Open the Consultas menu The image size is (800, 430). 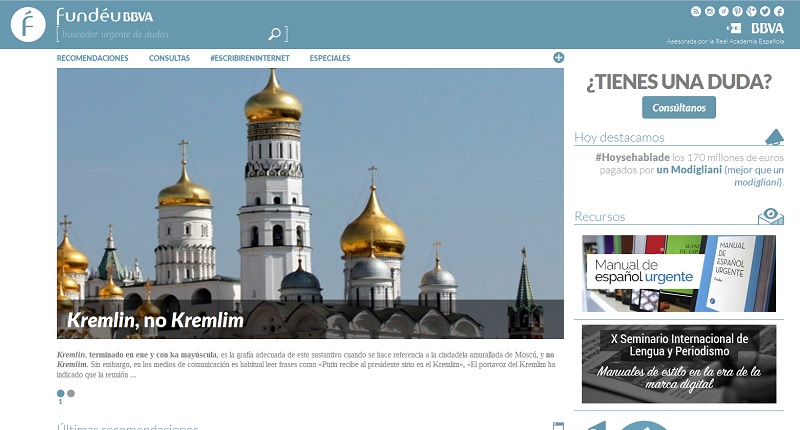pyautogui.click(x=169, y=58)
